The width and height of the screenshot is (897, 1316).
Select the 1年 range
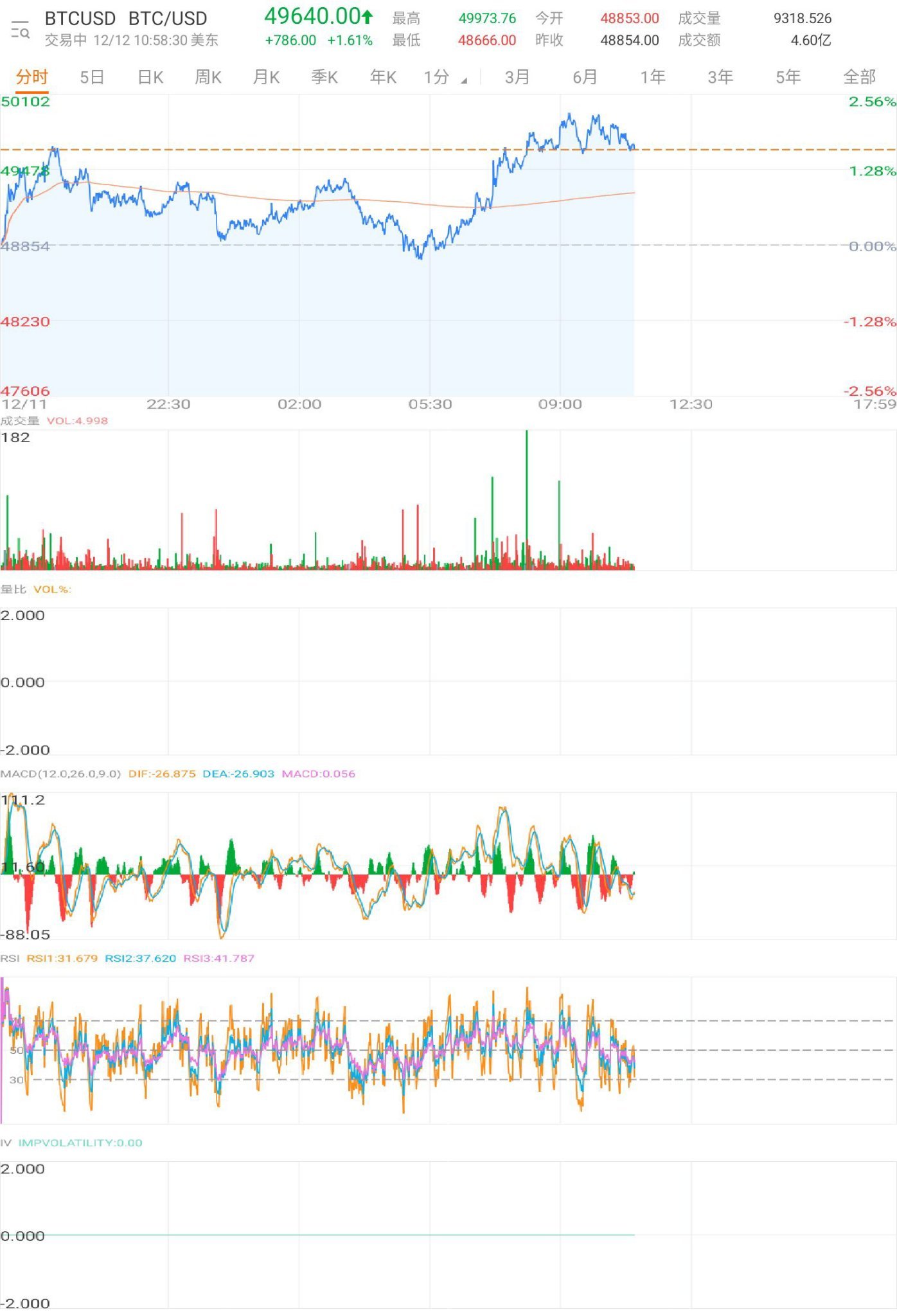[652, 78]
